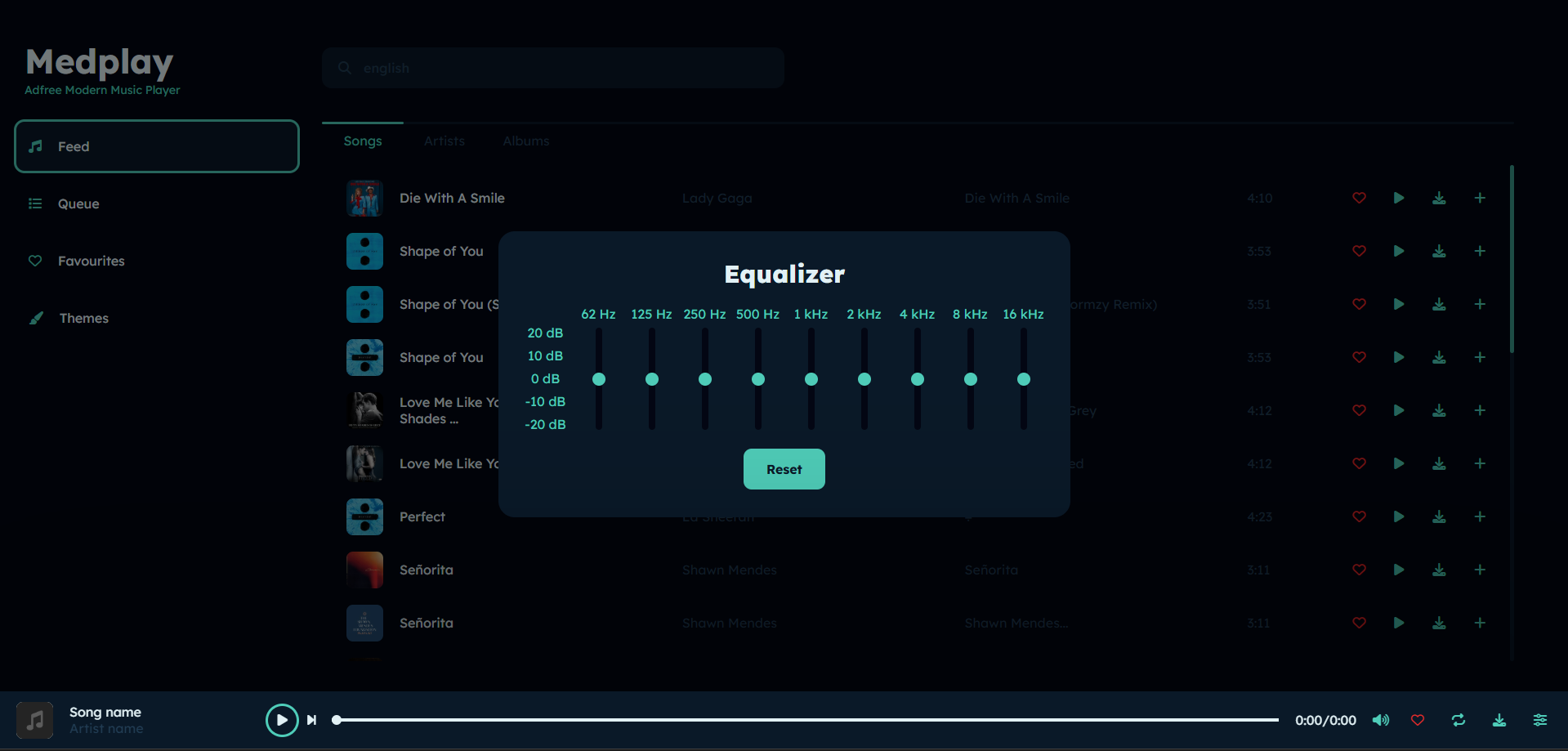The height and width of the screenshot is (751, 1568).
Task: Open the equalizer icon in the player bar
Action: tap(1539, 720)
